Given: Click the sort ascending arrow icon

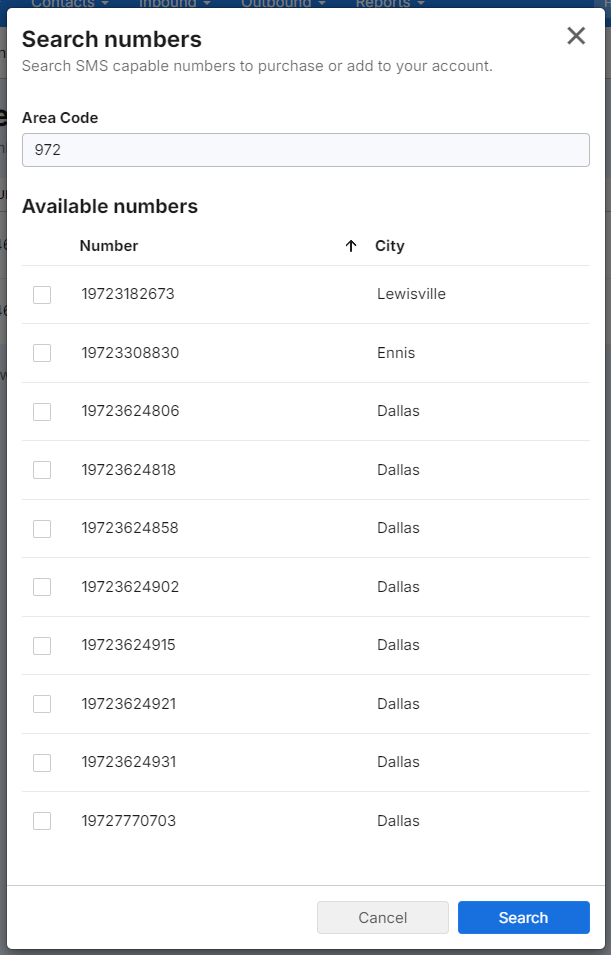Looking at the screenshot, I should [x=351, y=246].
